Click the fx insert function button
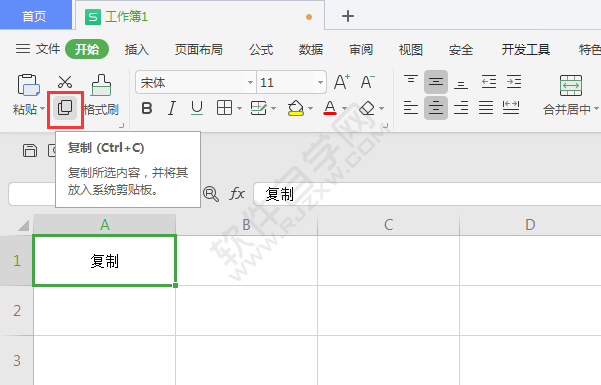The height and width of the screenshot is (385, 601). [x=237, y=194]
